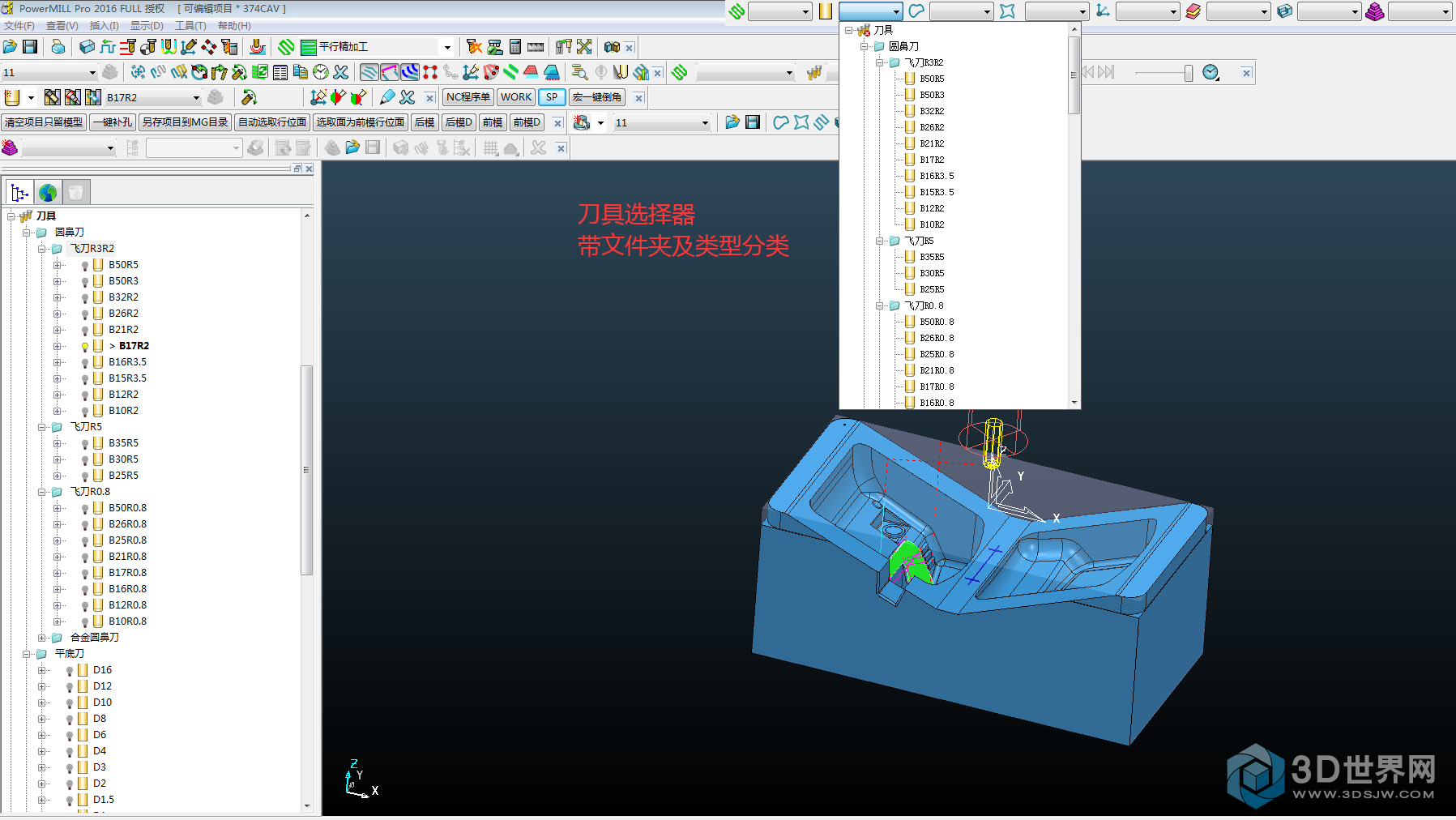Screen dimensions: 1456x820
Task: Open the calculator icon
Action: click(515, 47)
